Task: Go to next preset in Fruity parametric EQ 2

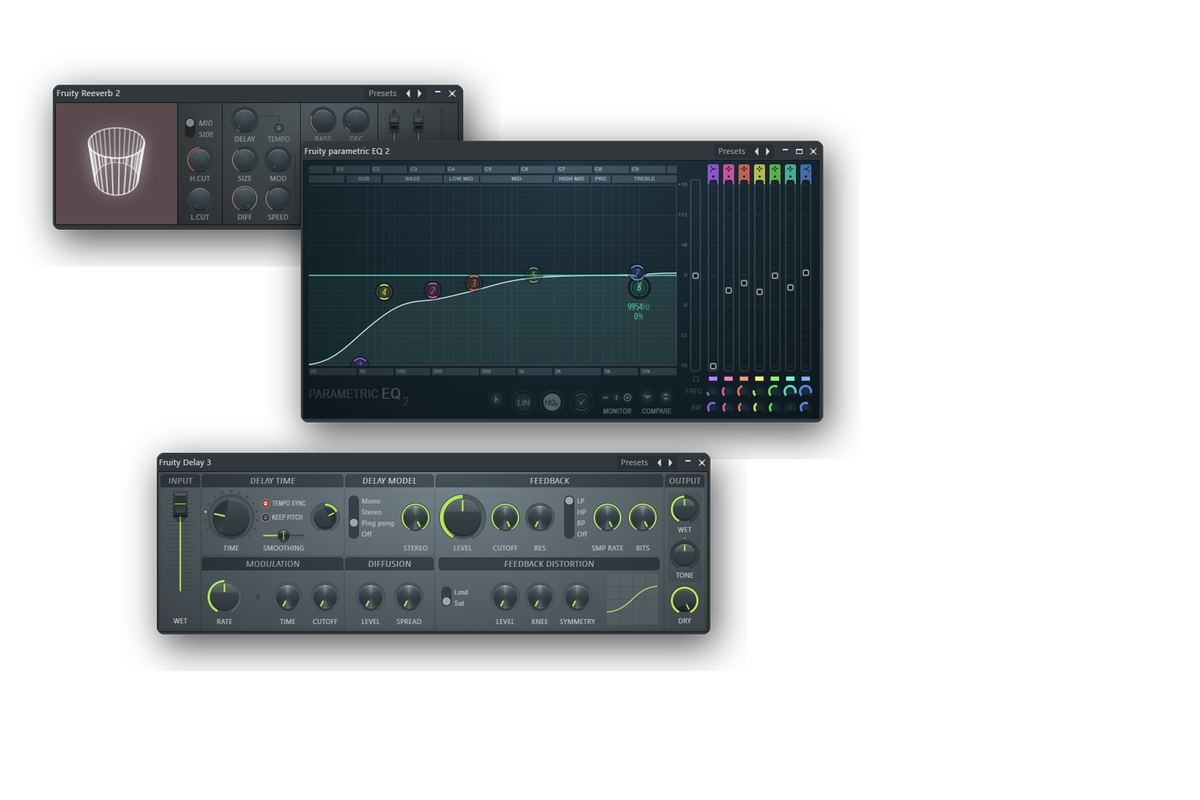Action: (768, 152)
